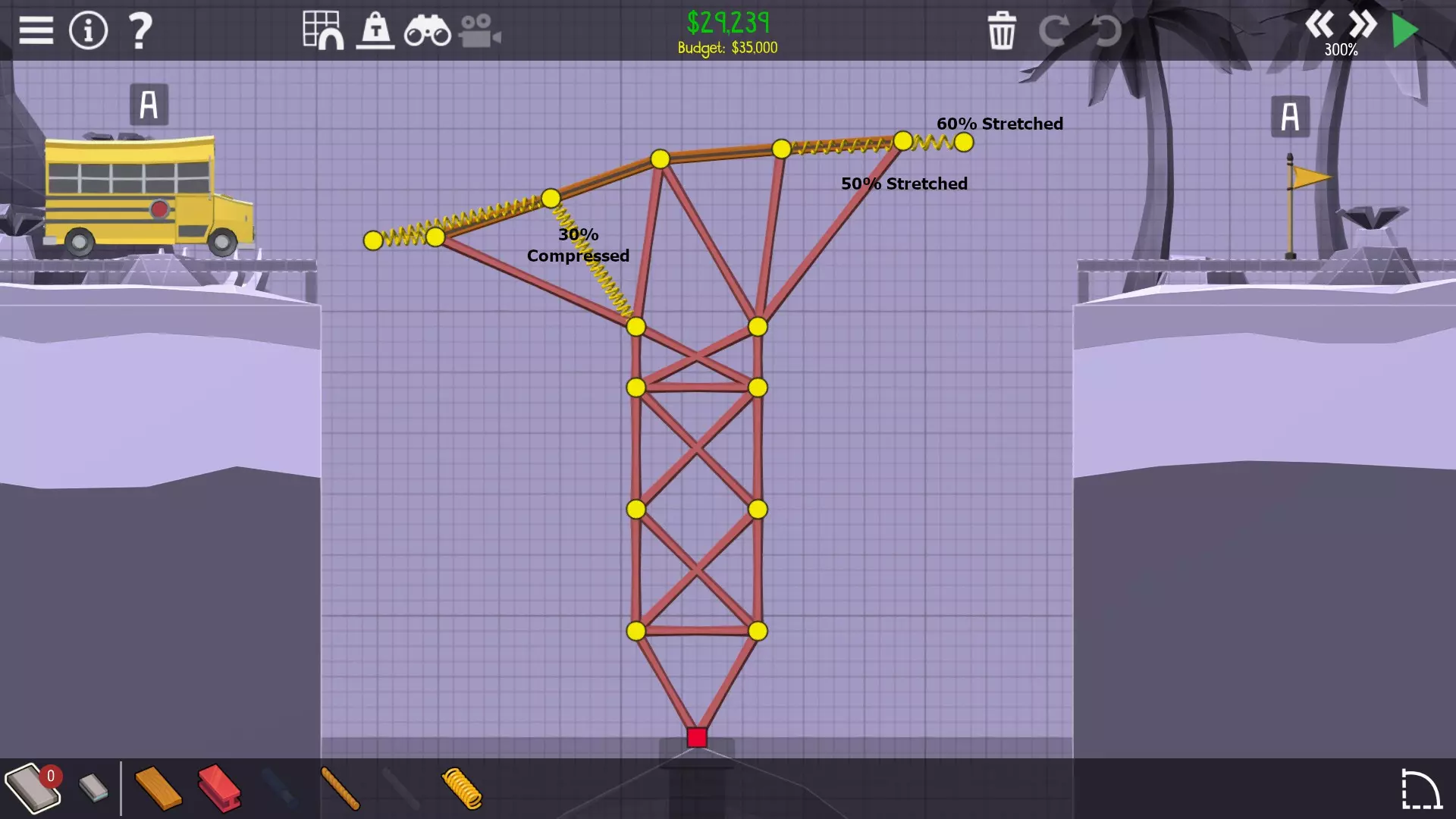Start simulation with green play button

[1406, 31]
